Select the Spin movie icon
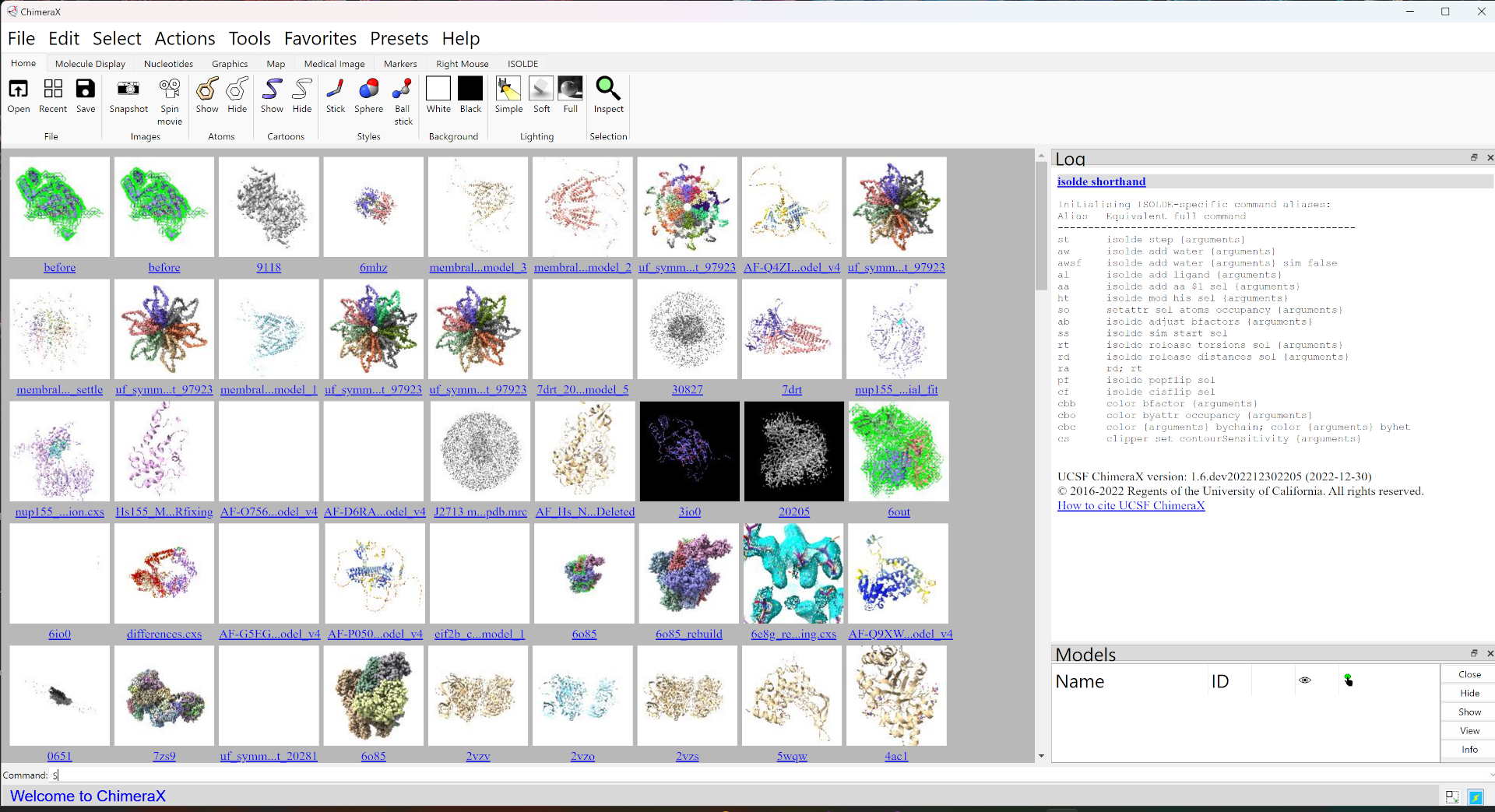The width and height of the screenshot is (1495, 812). 169,90
